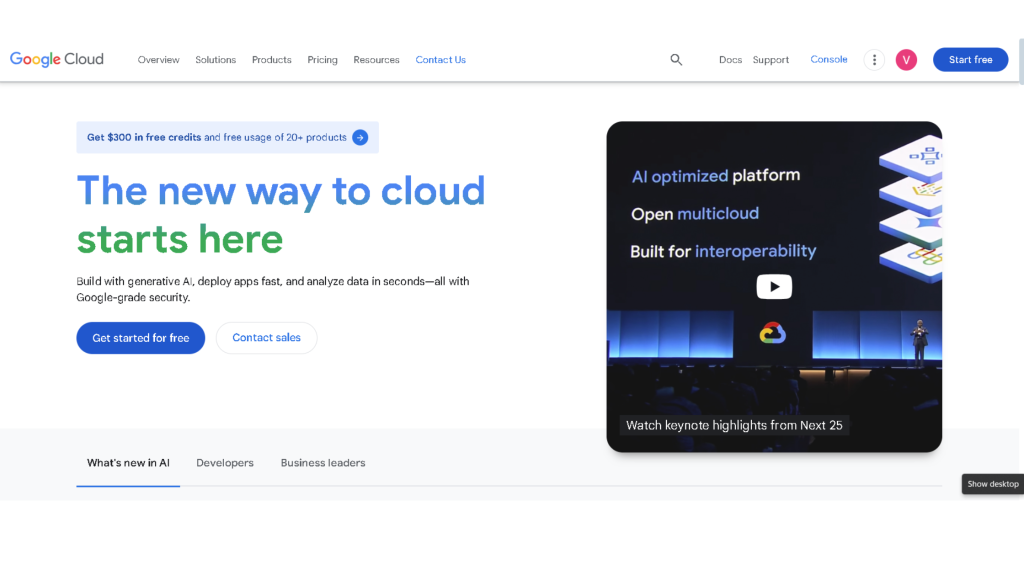This screenshot has height=576, width=1024.
Task: Expand the Solutions navigation menu
Action: click(x=215, y=60)
